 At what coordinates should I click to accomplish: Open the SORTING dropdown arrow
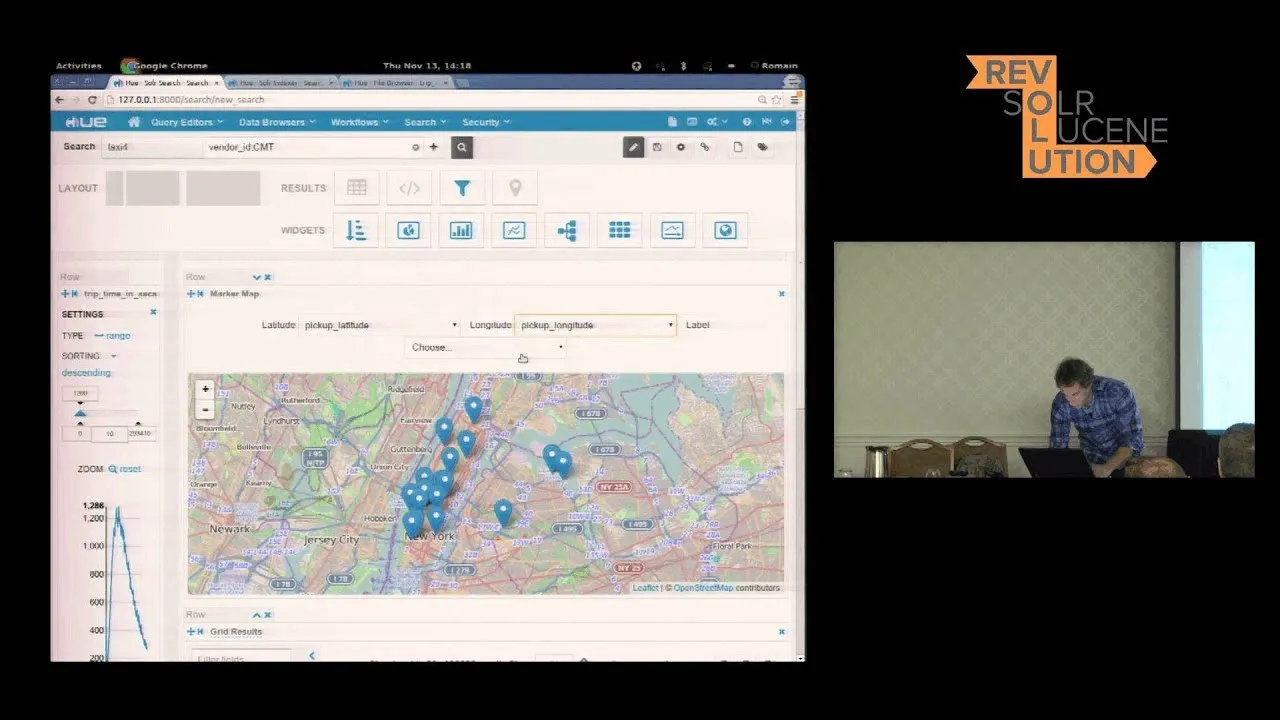click(113, 356)
